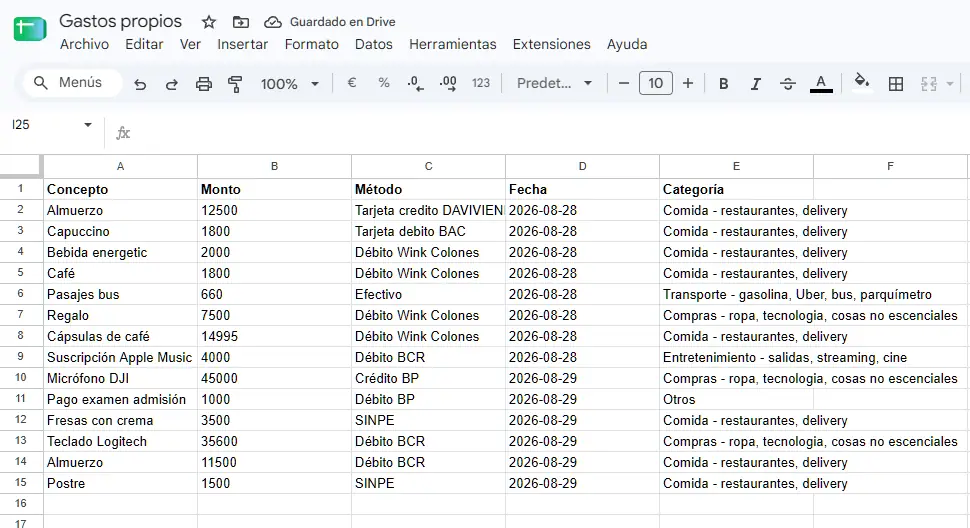This screenshot has width=970, height=528.
Task: Expand the name box dropdown arrow
Action: pos(88,125)
